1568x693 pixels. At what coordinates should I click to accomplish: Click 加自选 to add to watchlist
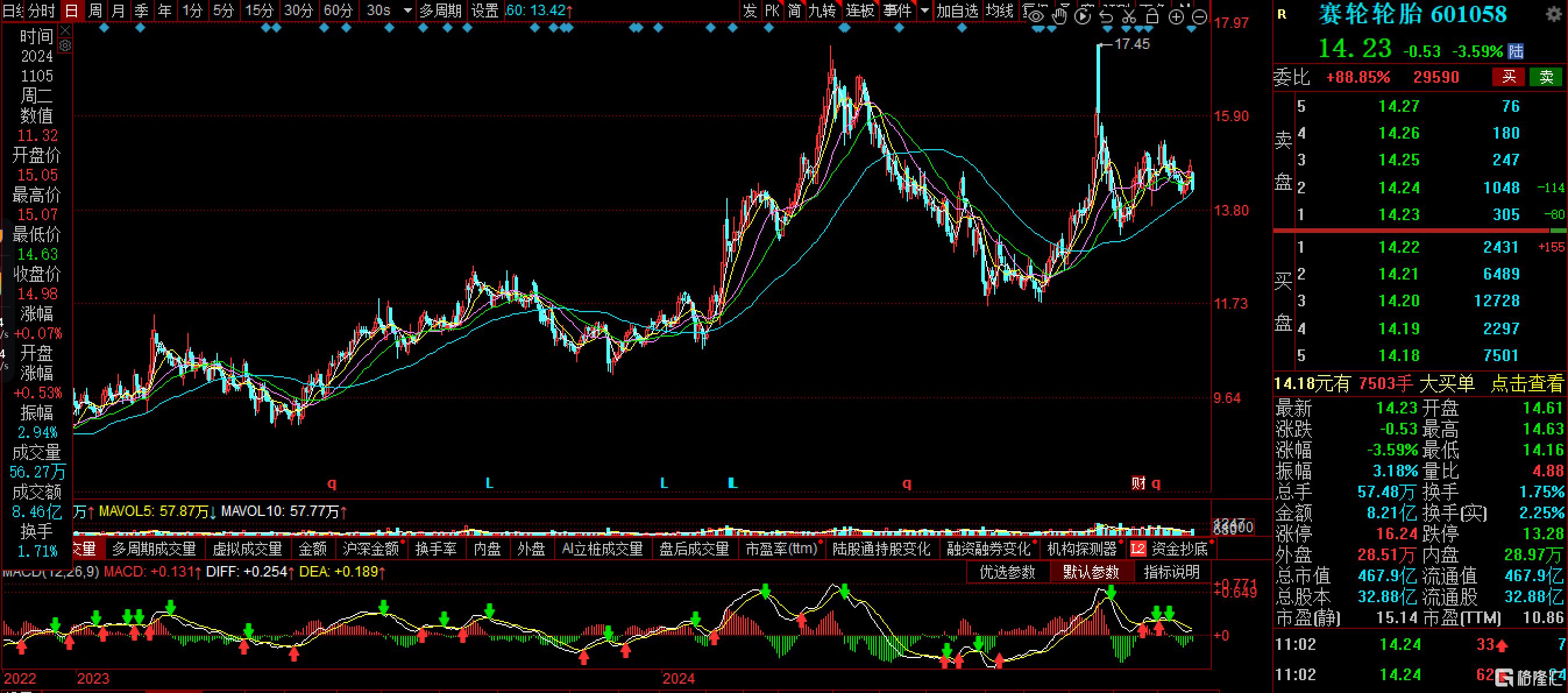[x=957, y=10]
